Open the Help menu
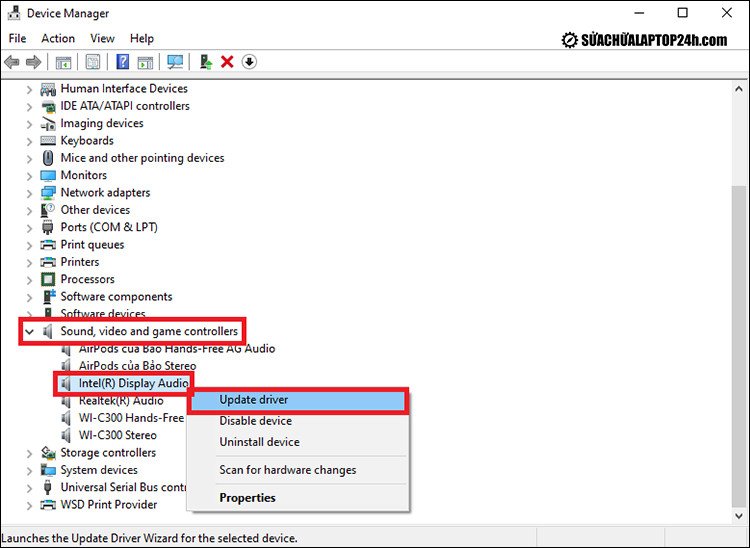Viewport: 750px width, 548px height. pyautogui.click(x=142, y=38)
